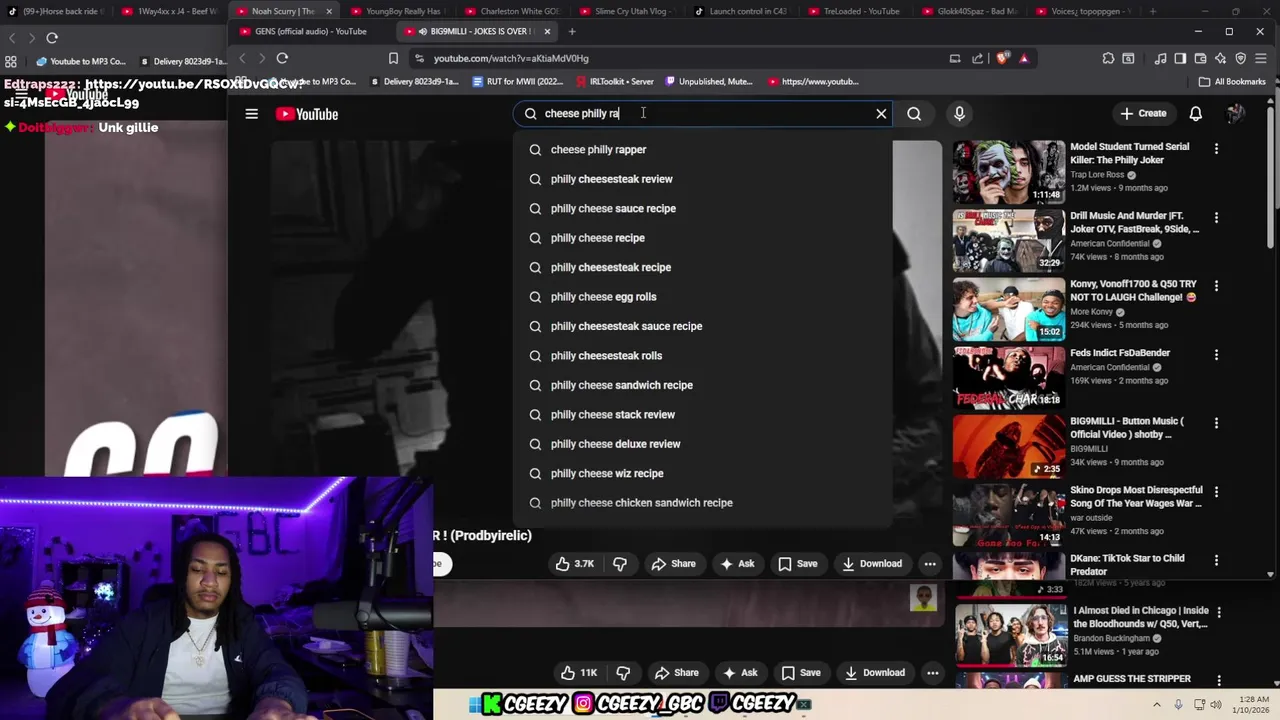
Task: Like the video showing 3.7K likes
Action: [x=575, y=564]
